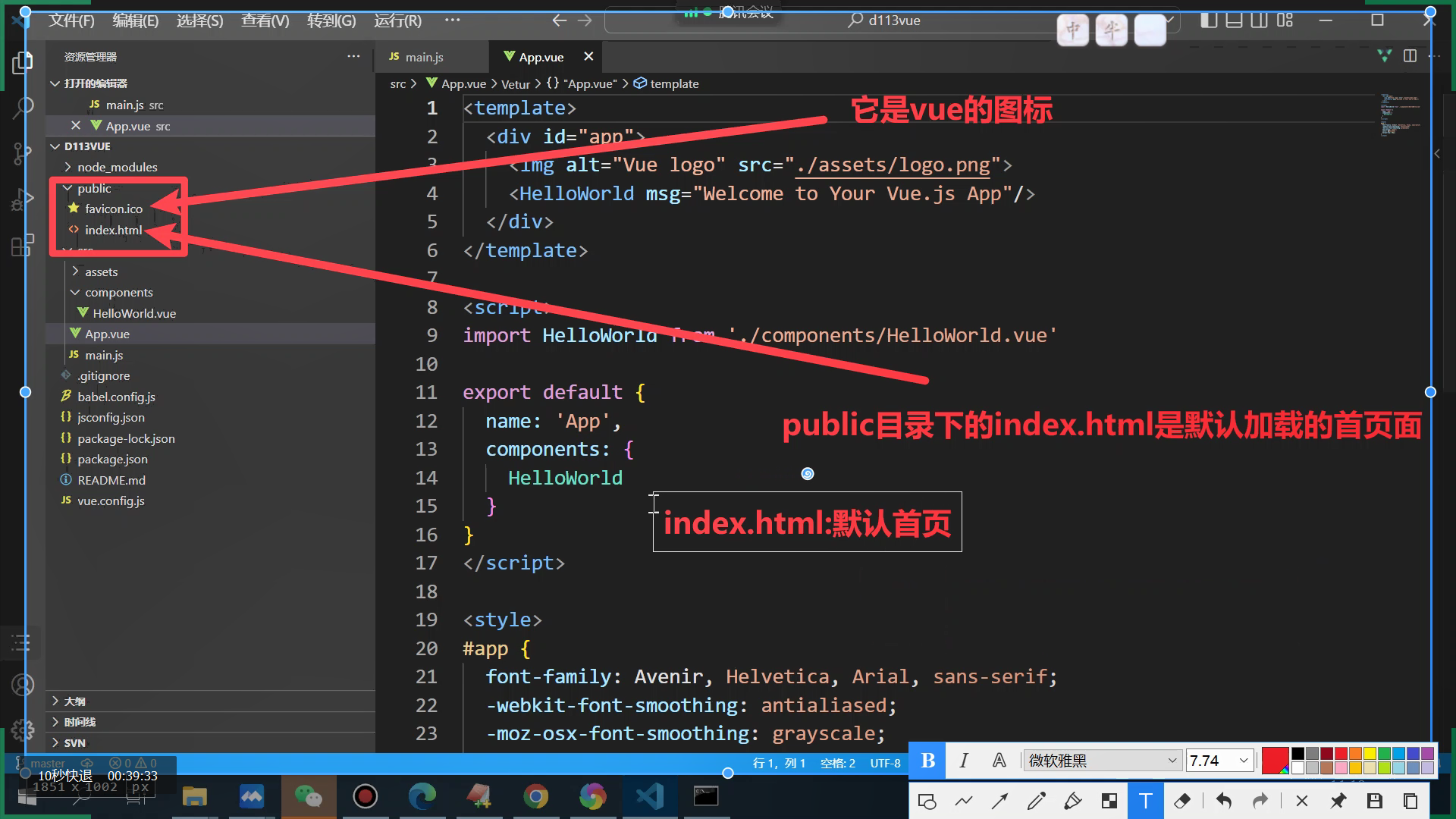The height and width of the screenshot is (819, 1456).
Task: Pin the screenshot to screen
Action: click(x=1338, y=801)
